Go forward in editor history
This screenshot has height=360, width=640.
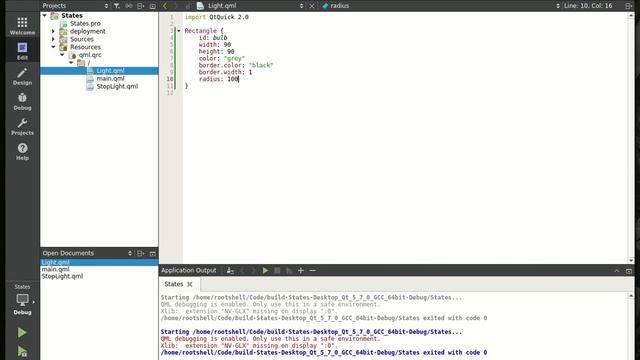point(176,6)
